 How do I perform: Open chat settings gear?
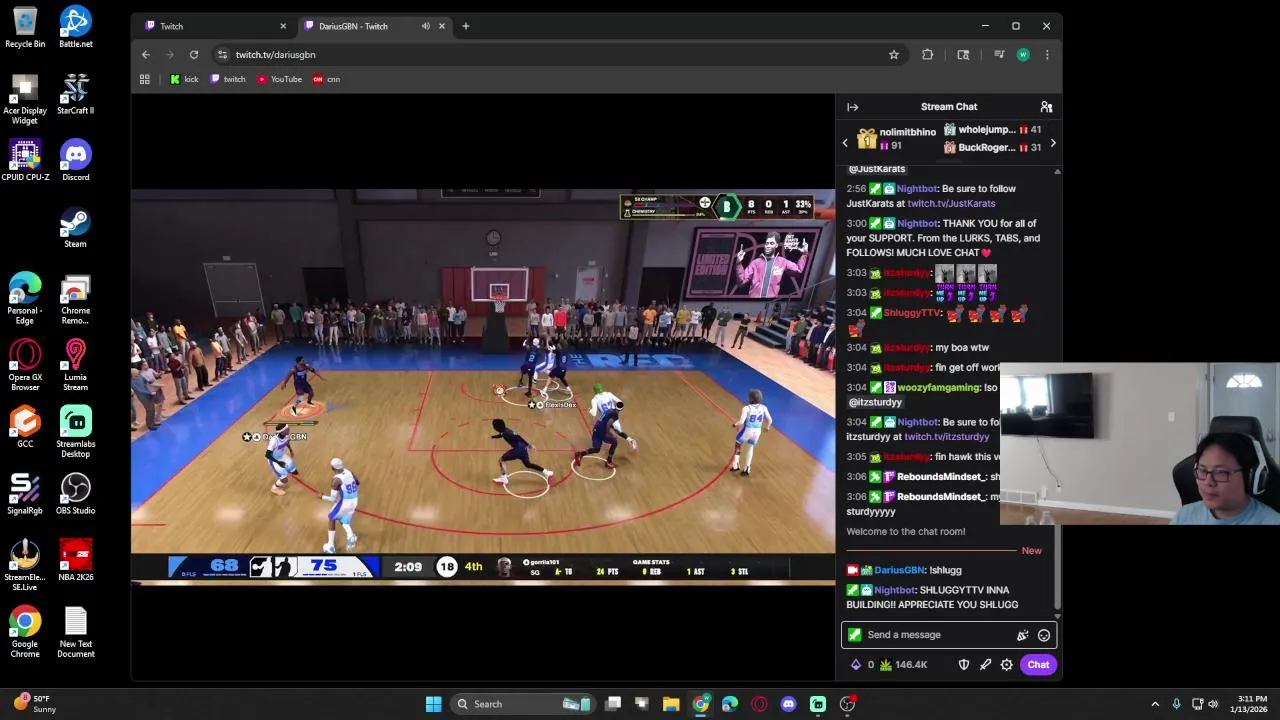1007,665
